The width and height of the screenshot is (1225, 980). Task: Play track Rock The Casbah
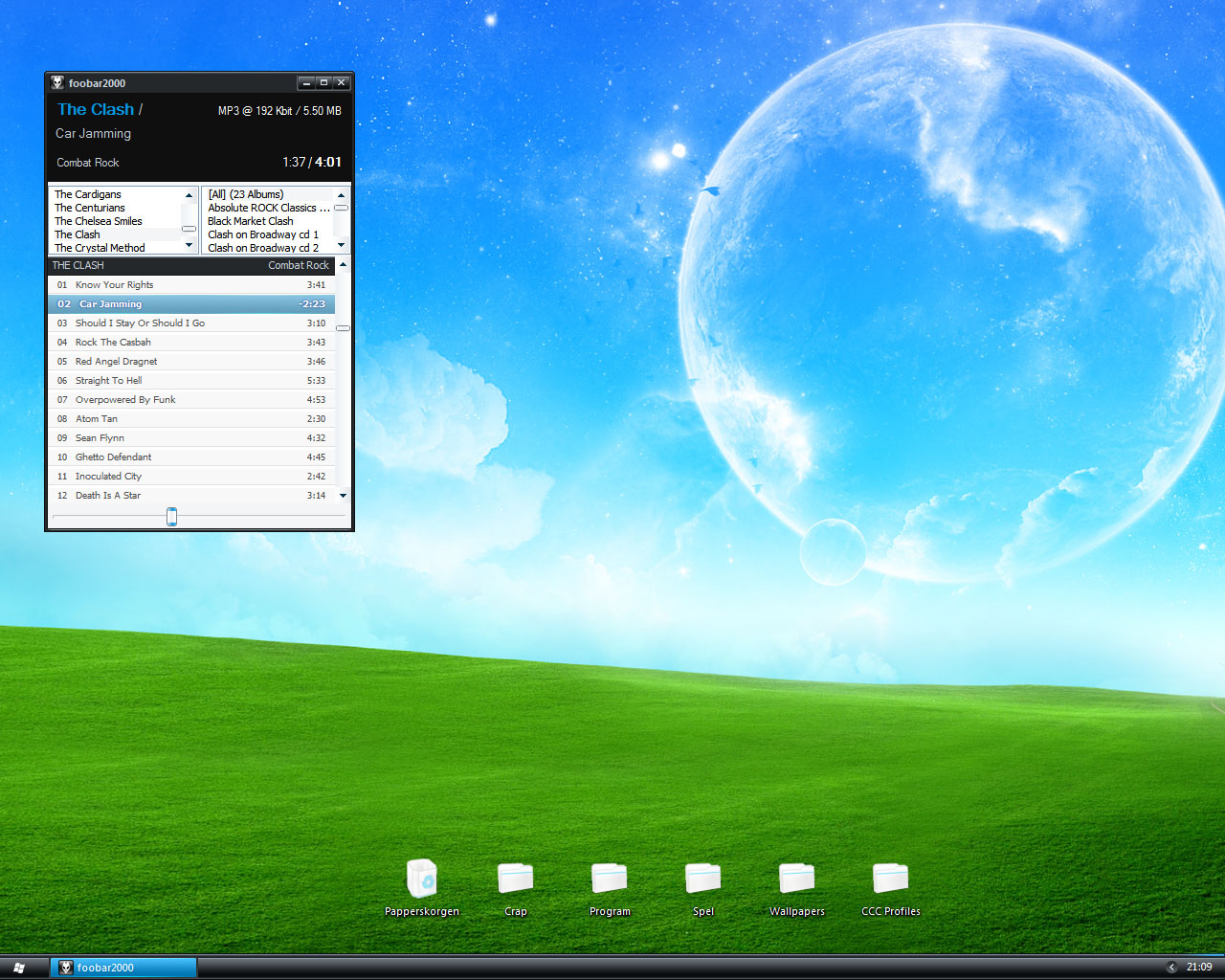pos(113,343)
